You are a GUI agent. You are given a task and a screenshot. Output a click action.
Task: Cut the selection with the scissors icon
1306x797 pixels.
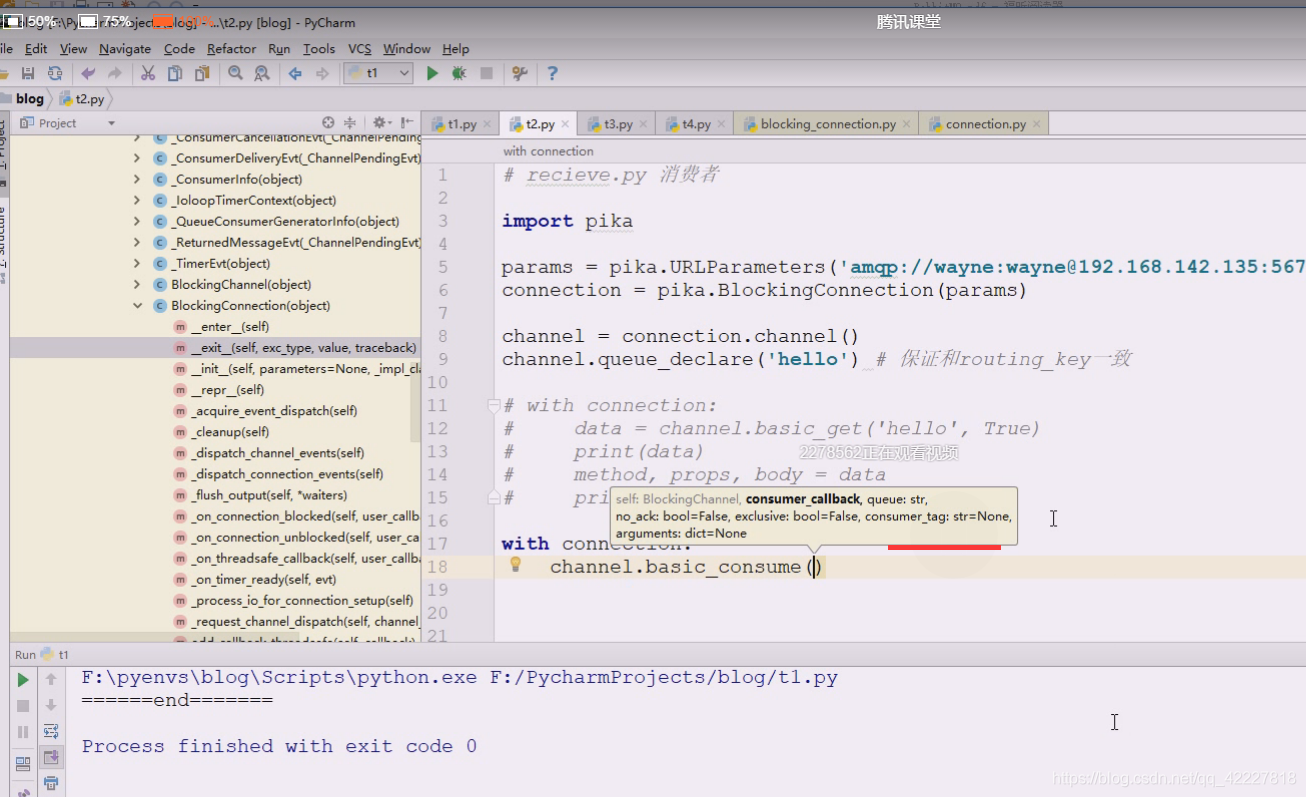pyautogui.click(x=148, y=73)
